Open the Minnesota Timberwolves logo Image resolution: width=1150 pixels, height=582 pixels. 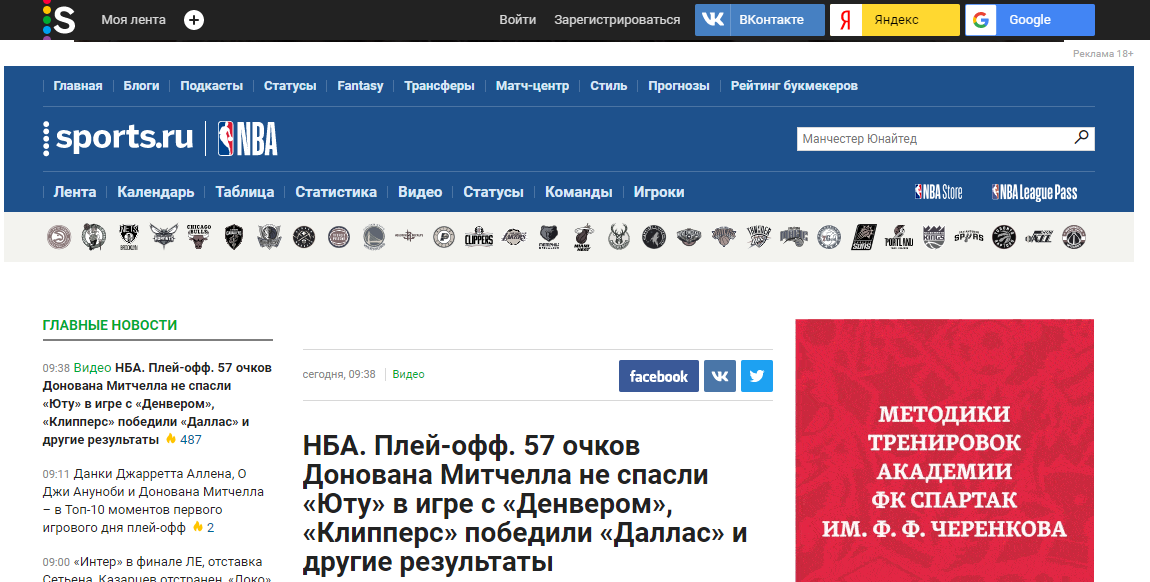point(653,237)
